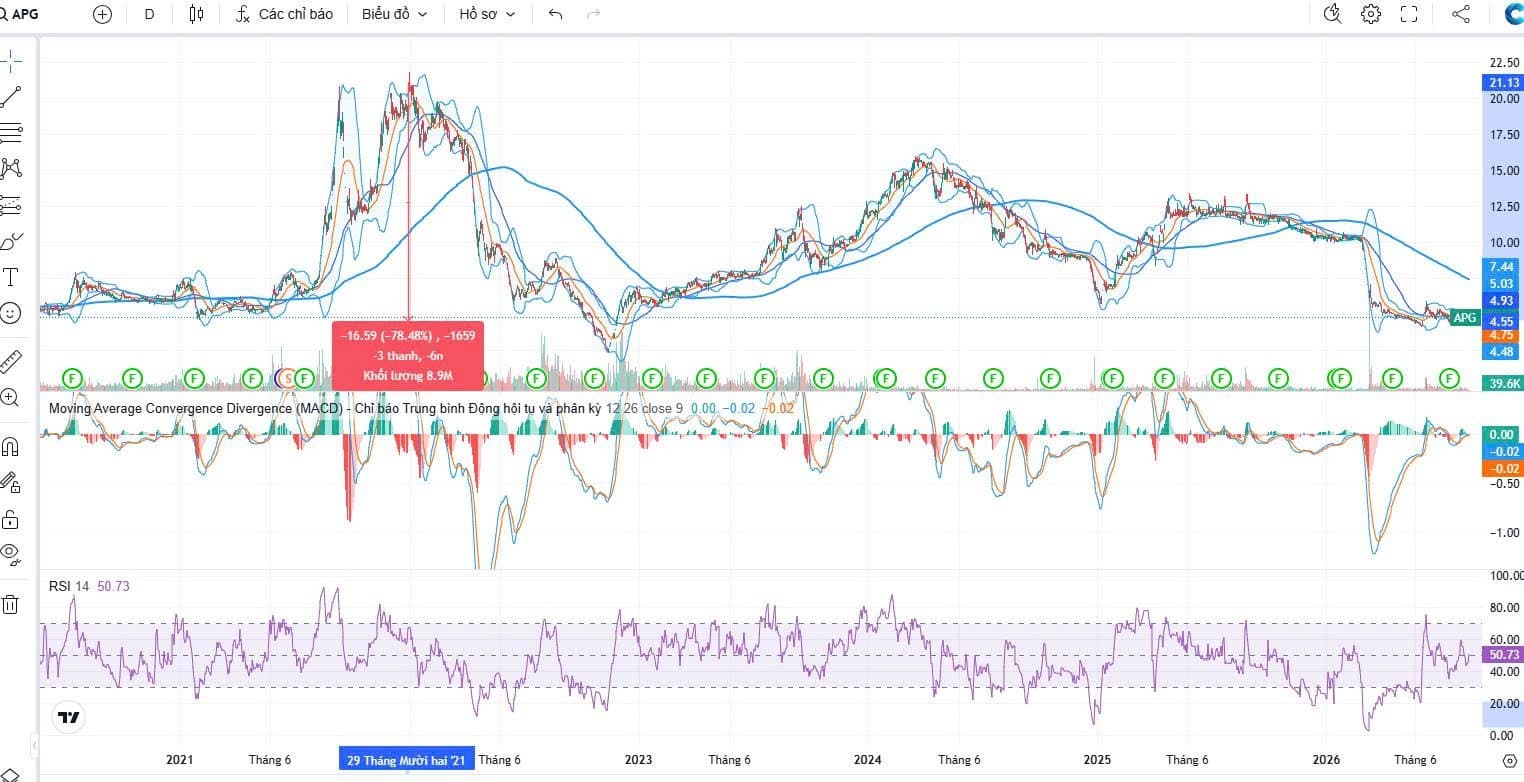Screen dimensions: 1524x782
Task: Activate the zoom in tool
Action: coord(10,397)
